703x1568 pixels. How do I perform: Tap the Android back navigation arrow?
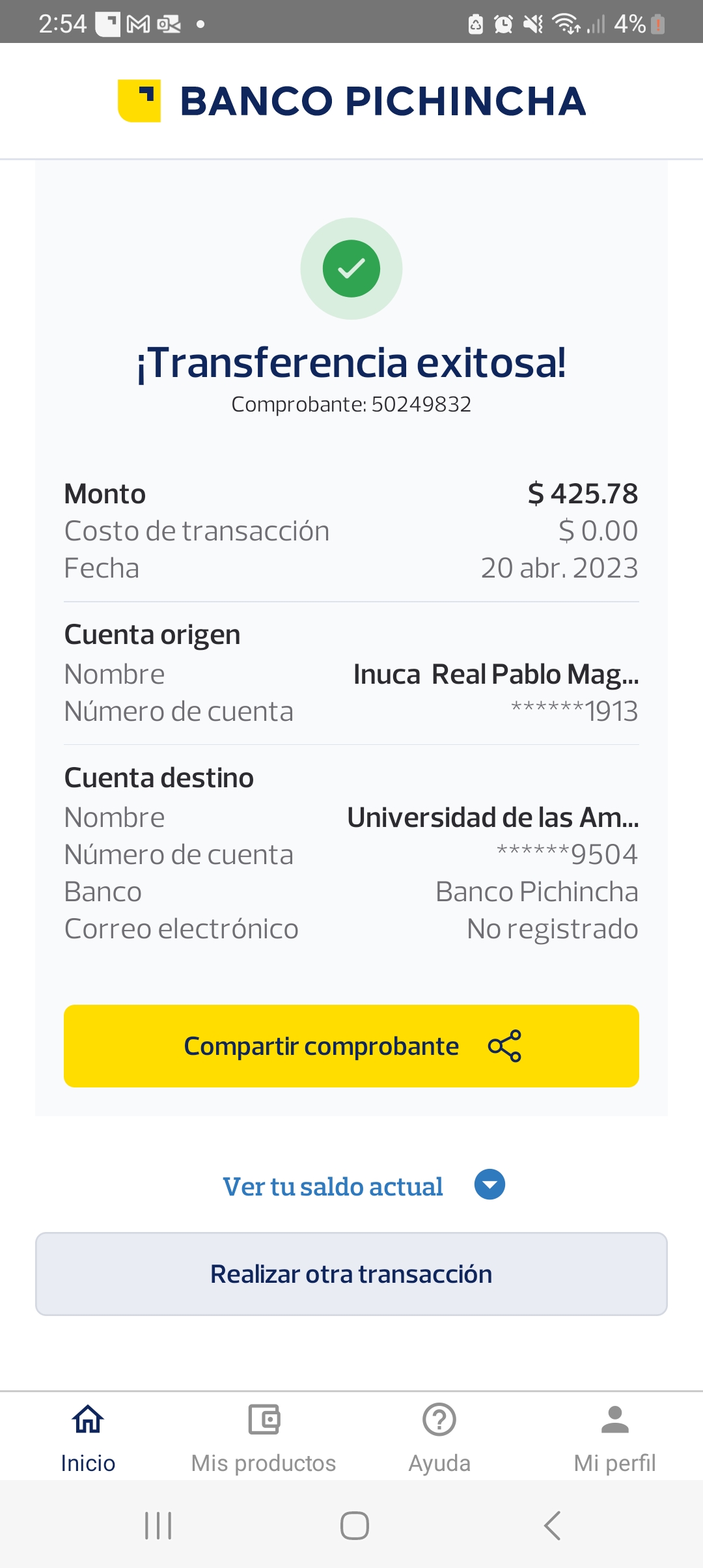coord(552,1525)
